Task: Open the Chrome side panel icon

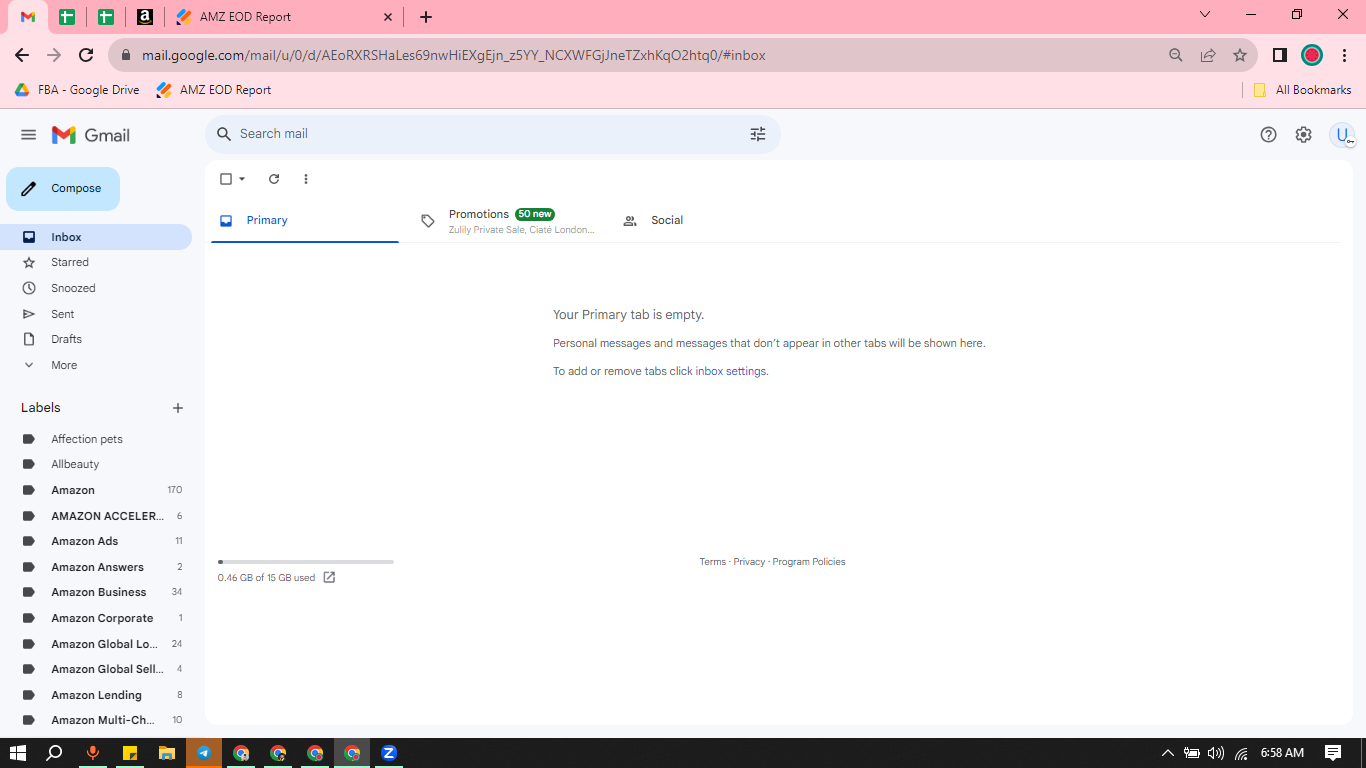Action: pos(1279,55)
